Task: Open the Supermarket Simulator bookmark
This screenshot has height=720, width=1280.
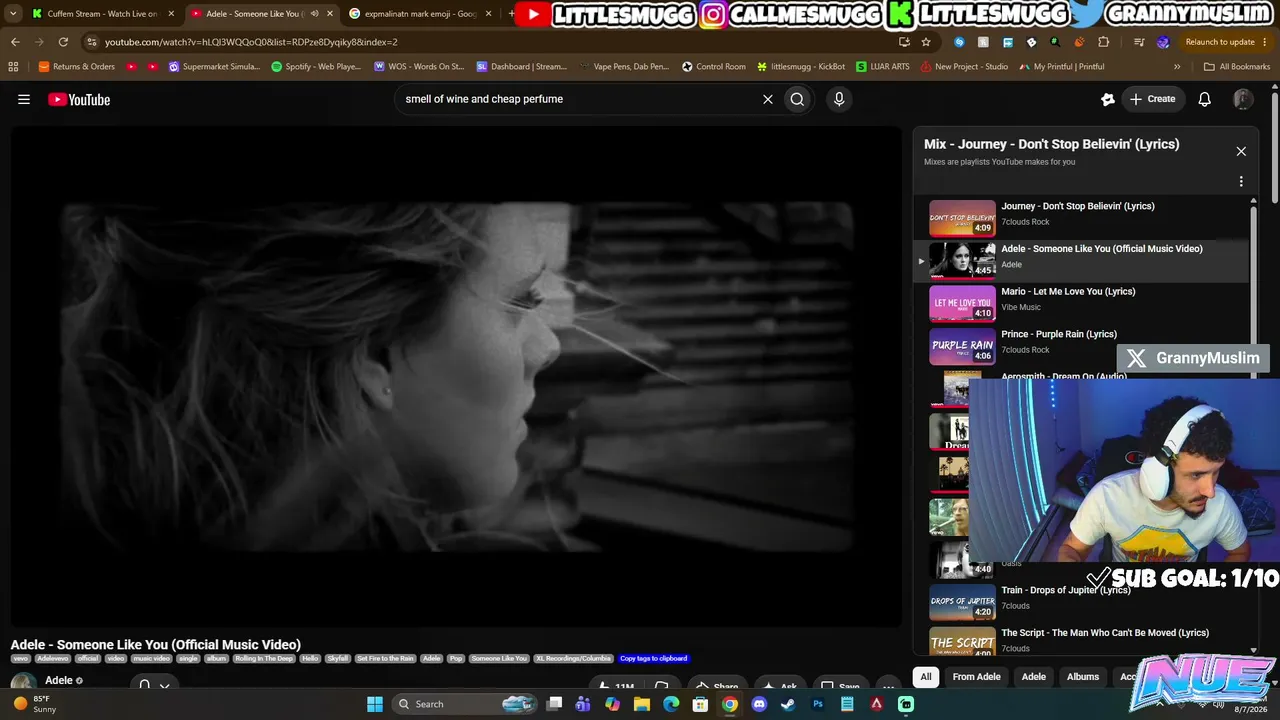Action: [x=214, y=66]
